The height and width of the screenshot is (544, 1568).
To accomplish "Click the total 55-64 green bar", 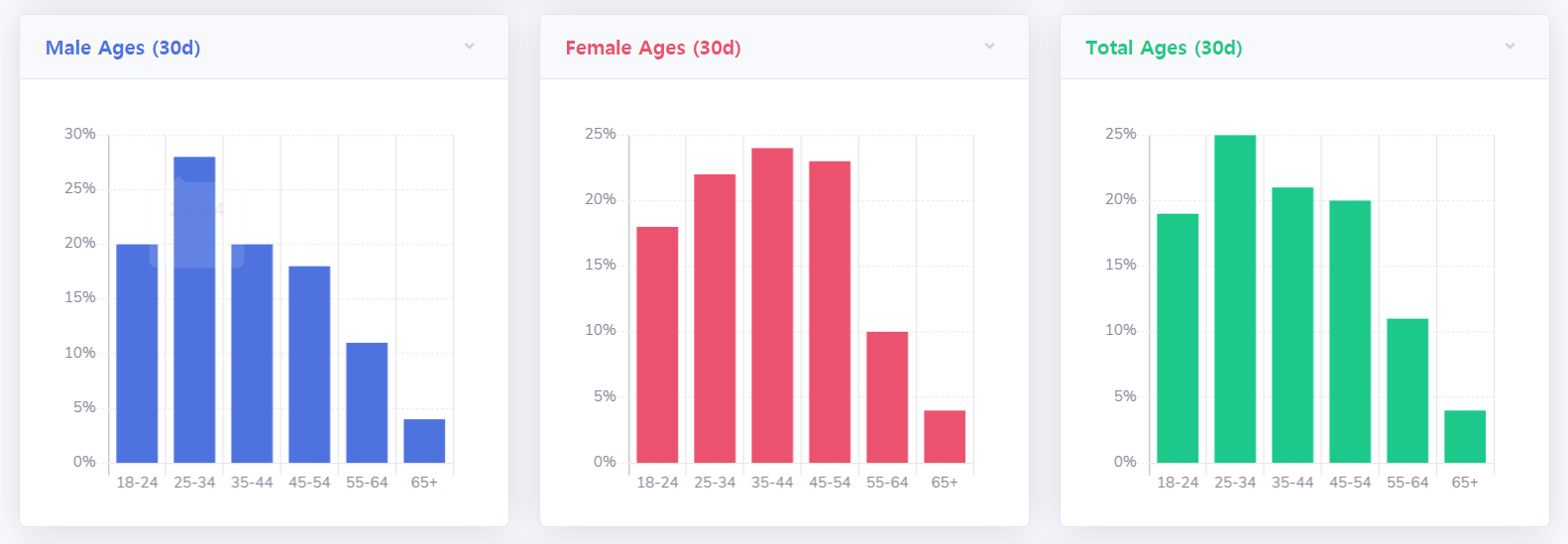I will click(x=1407, y=390).
